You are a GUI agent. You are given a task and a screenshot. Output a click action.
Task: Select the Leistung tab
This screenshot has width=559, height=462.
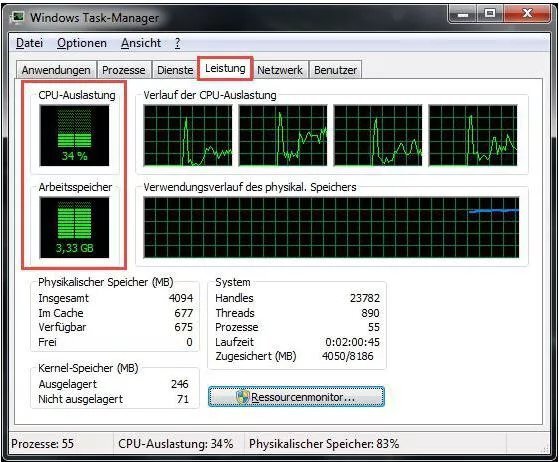(225, 68)
